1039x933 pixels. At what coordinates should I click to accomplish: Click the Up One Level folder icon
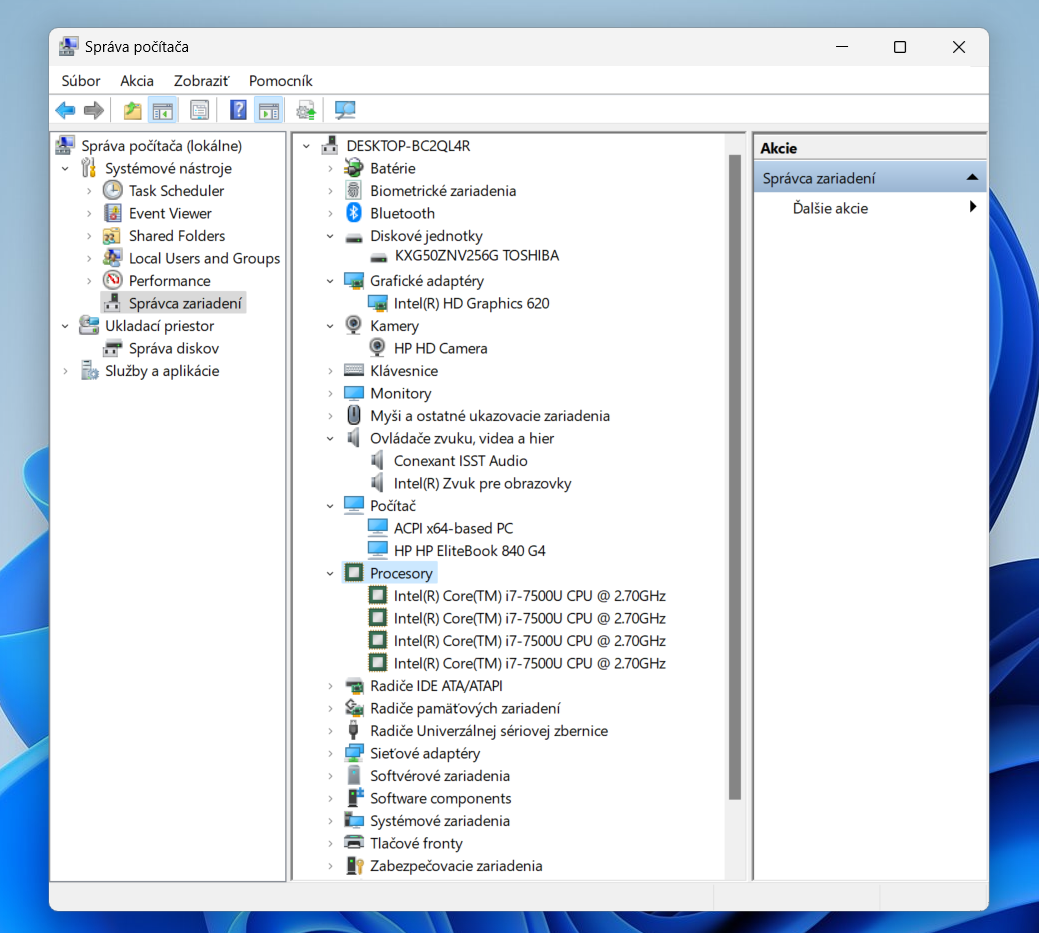tap(132, 110)
